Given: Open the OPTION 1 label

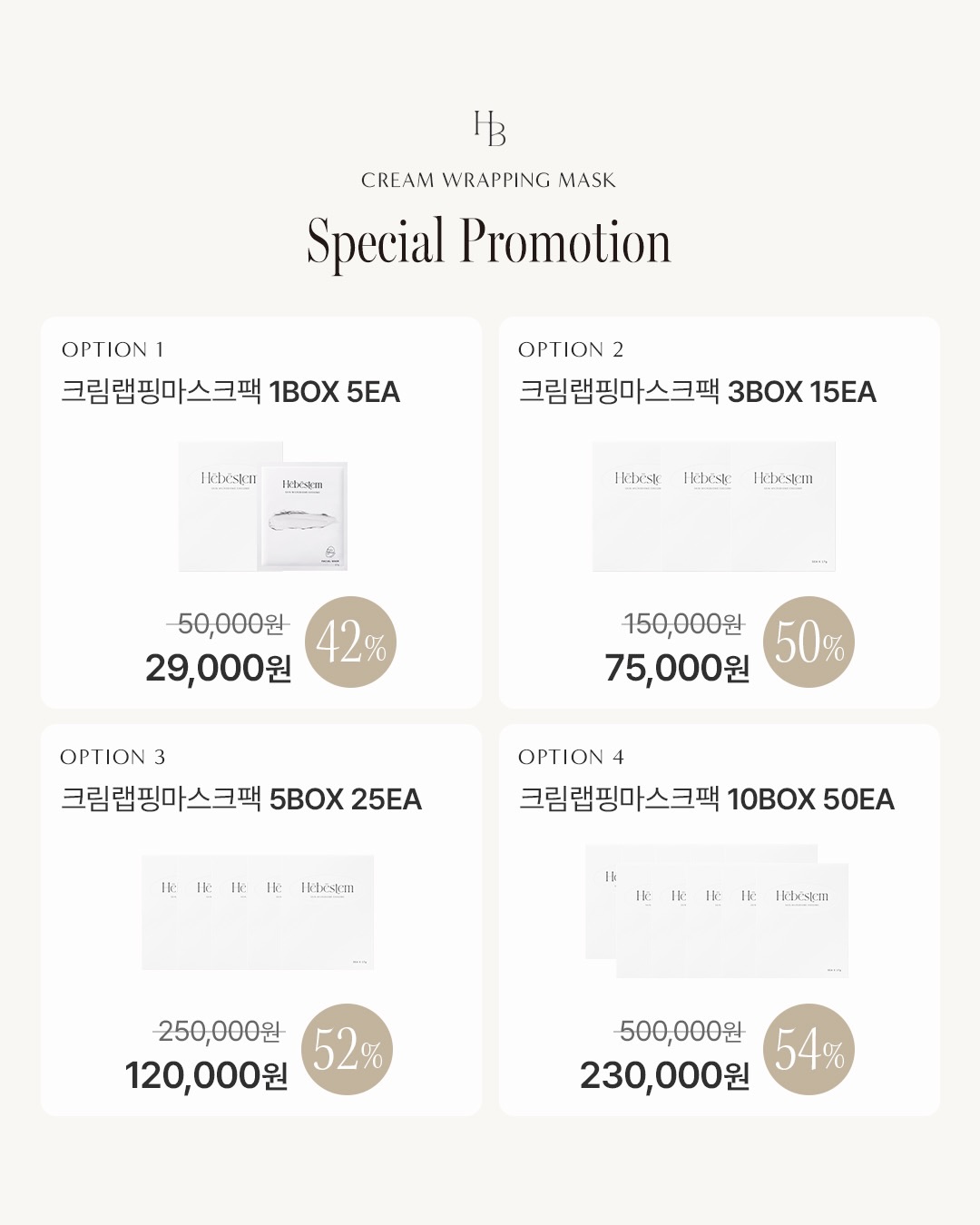Looking at the screenshot, I should 113,349.
